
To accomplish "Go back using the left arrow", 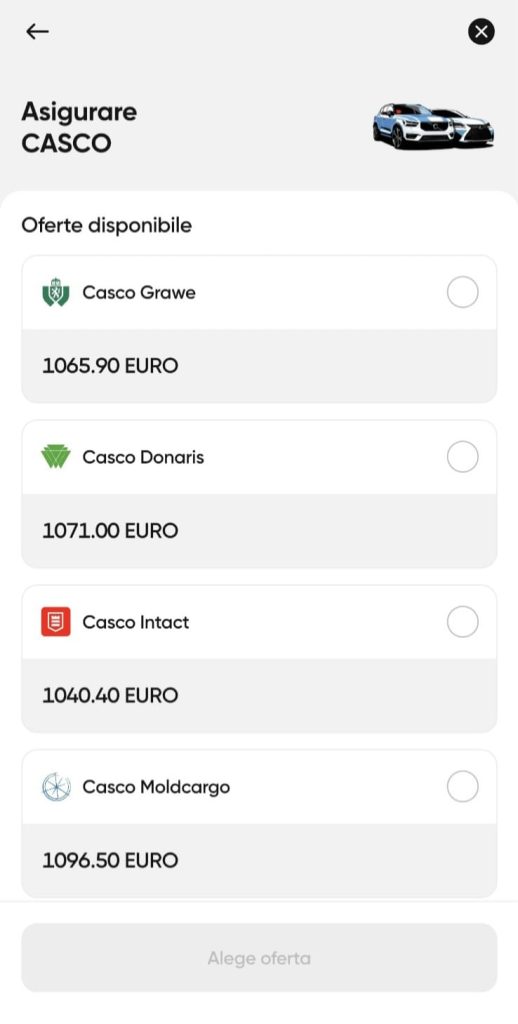I will pyautogui.click(x=37, y=31).
